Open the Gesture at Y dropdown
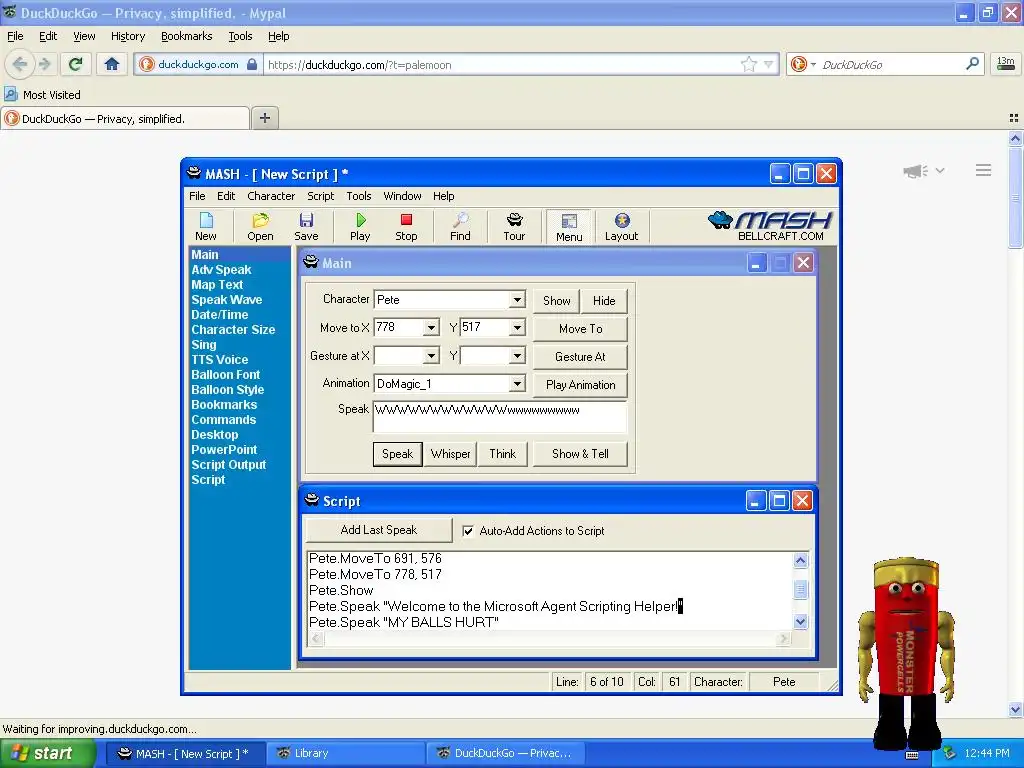 517,356
